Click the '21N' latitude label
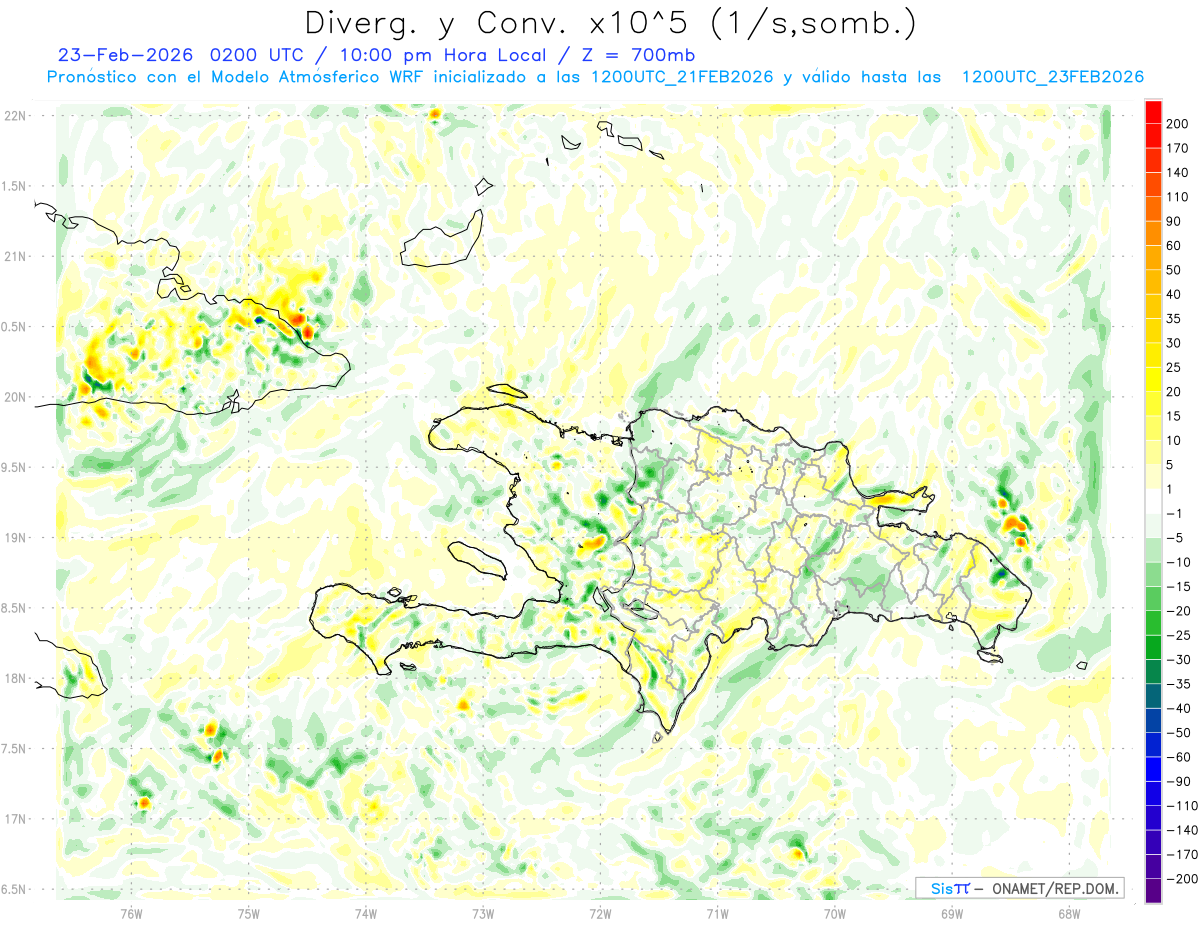Viewport: 1200px width, 927px height. click(x=15, y=257)
